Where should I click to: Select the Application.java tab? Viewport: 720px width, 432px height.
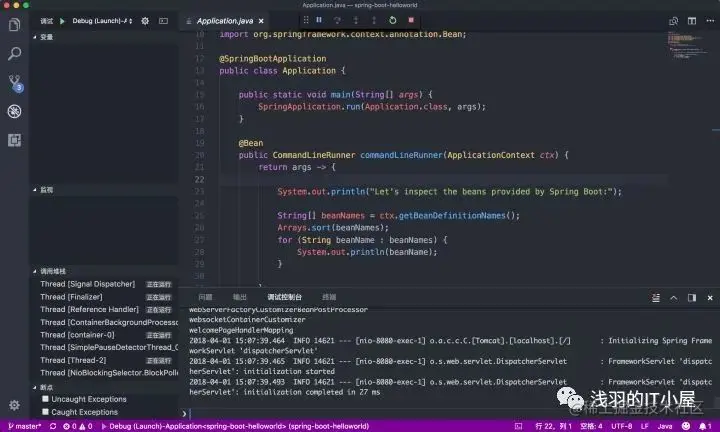(x=225, y=21)
